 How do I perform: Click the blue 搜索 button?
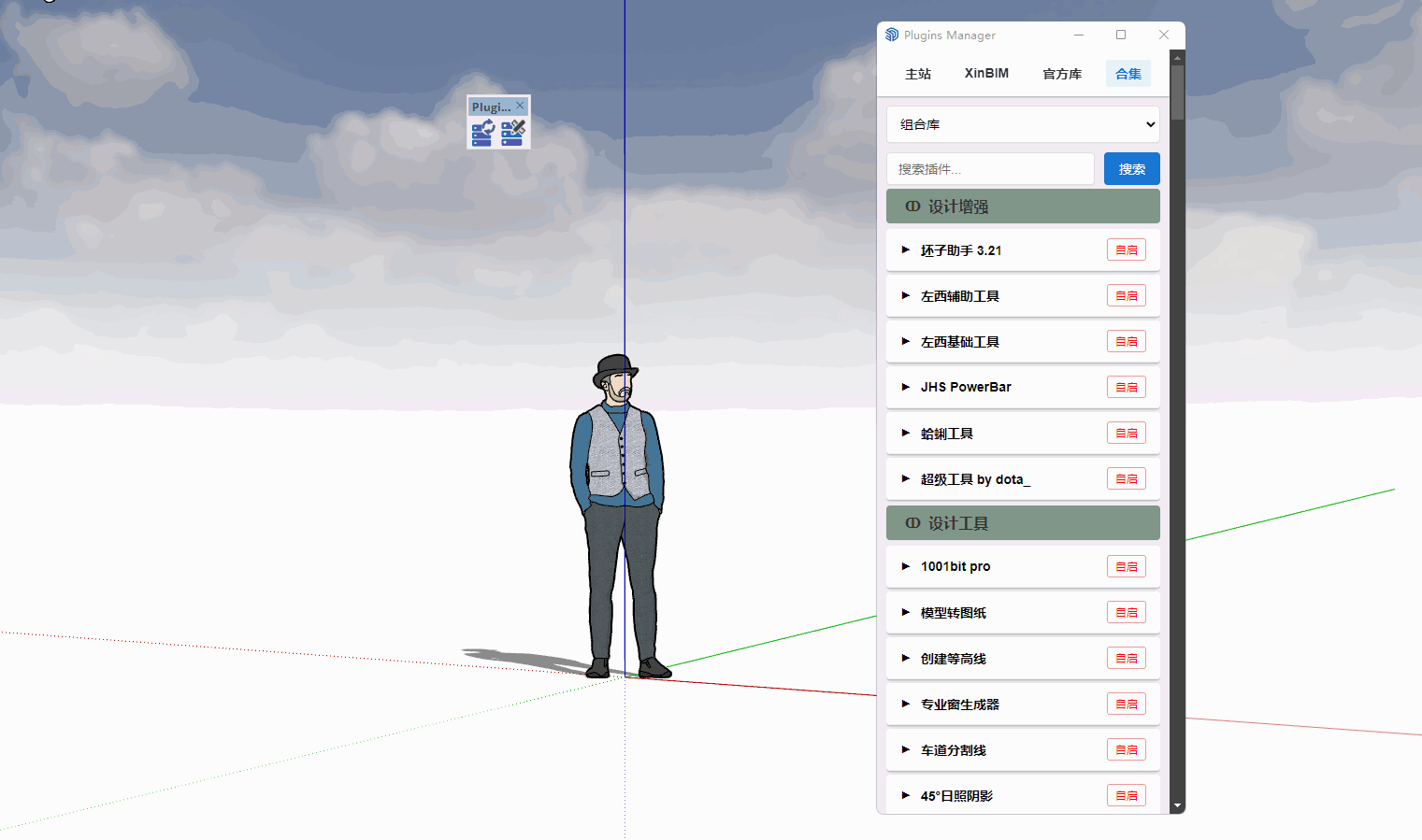tap(1131, 169)
